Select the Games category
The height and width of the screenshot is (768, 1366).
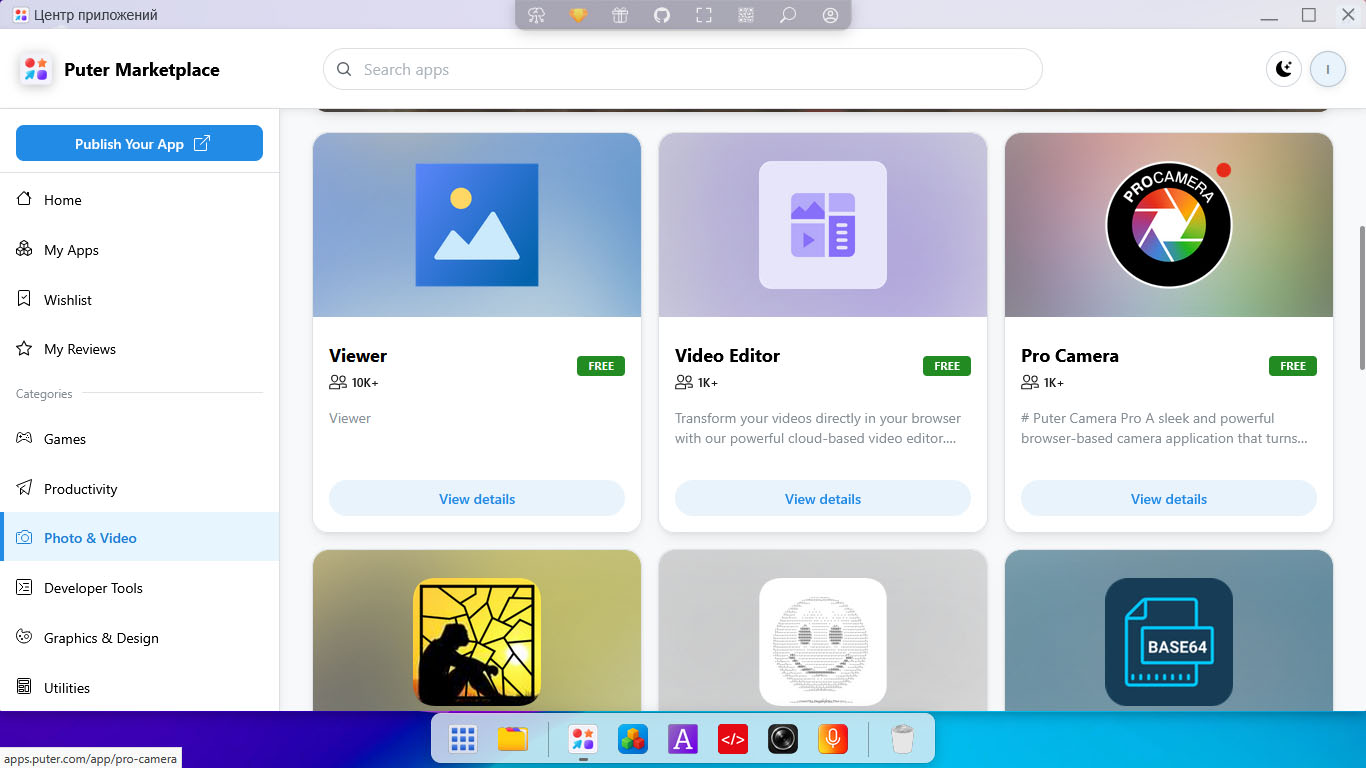coord(139,439)
